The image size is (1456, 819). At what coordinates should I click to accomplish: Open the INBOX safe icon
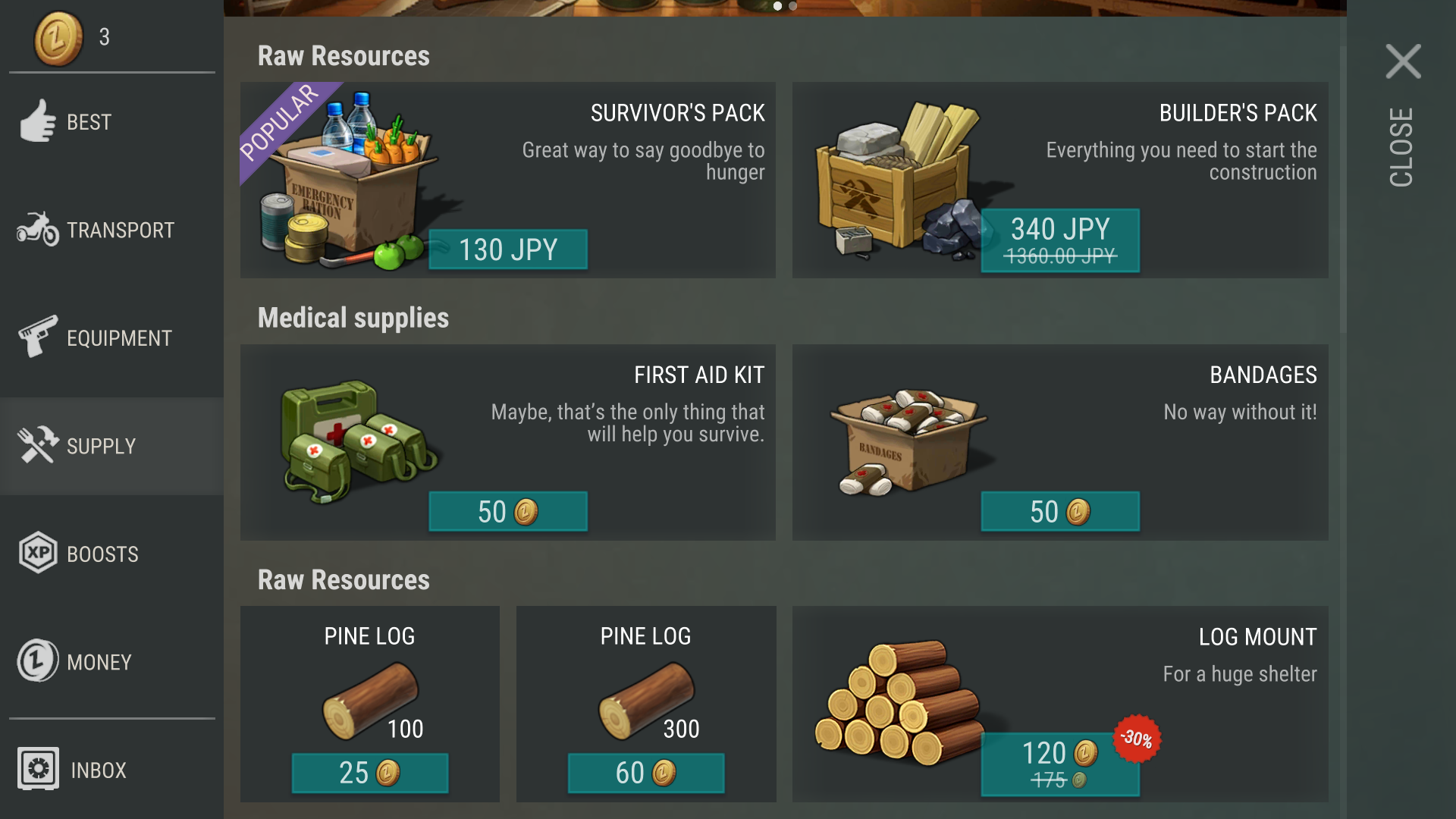38,769
